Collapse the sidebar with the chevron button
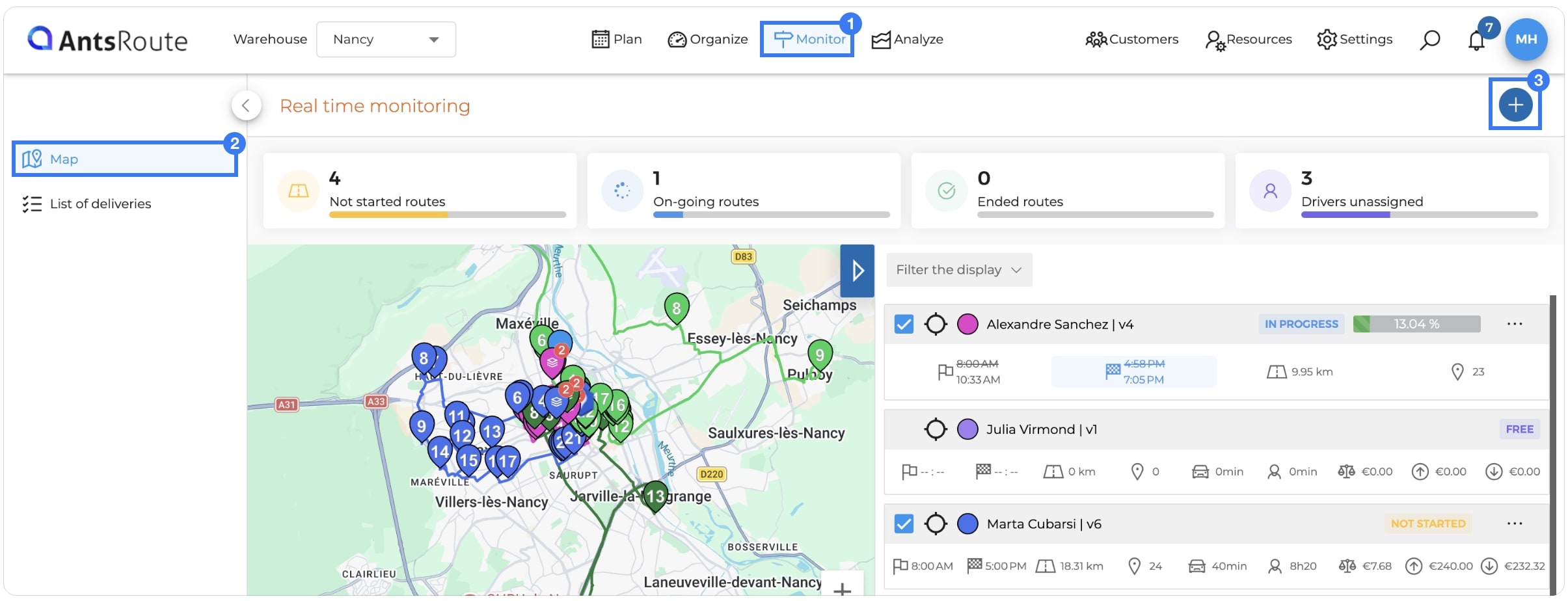This screenshot has width=1568, height=601. click(x=246, y=105)
